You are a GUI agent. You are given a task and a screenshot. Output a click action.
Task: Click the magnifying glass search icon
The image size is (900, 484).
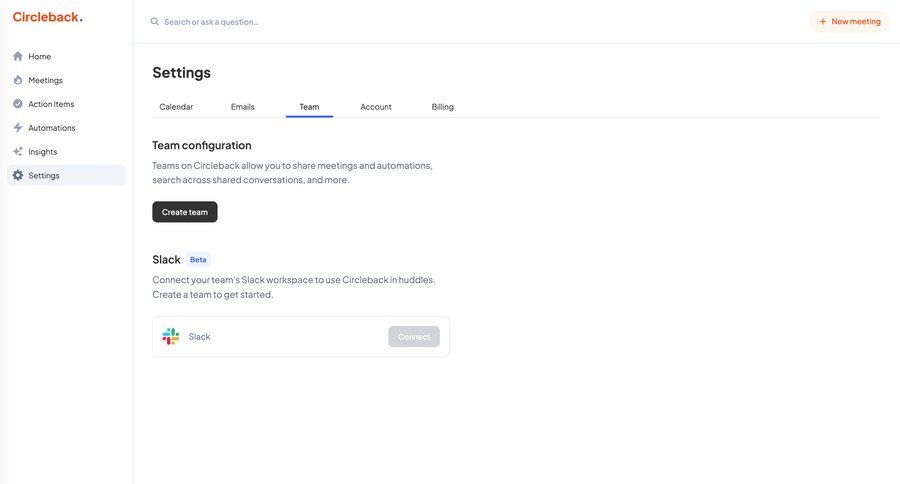(x=154, y=21)
